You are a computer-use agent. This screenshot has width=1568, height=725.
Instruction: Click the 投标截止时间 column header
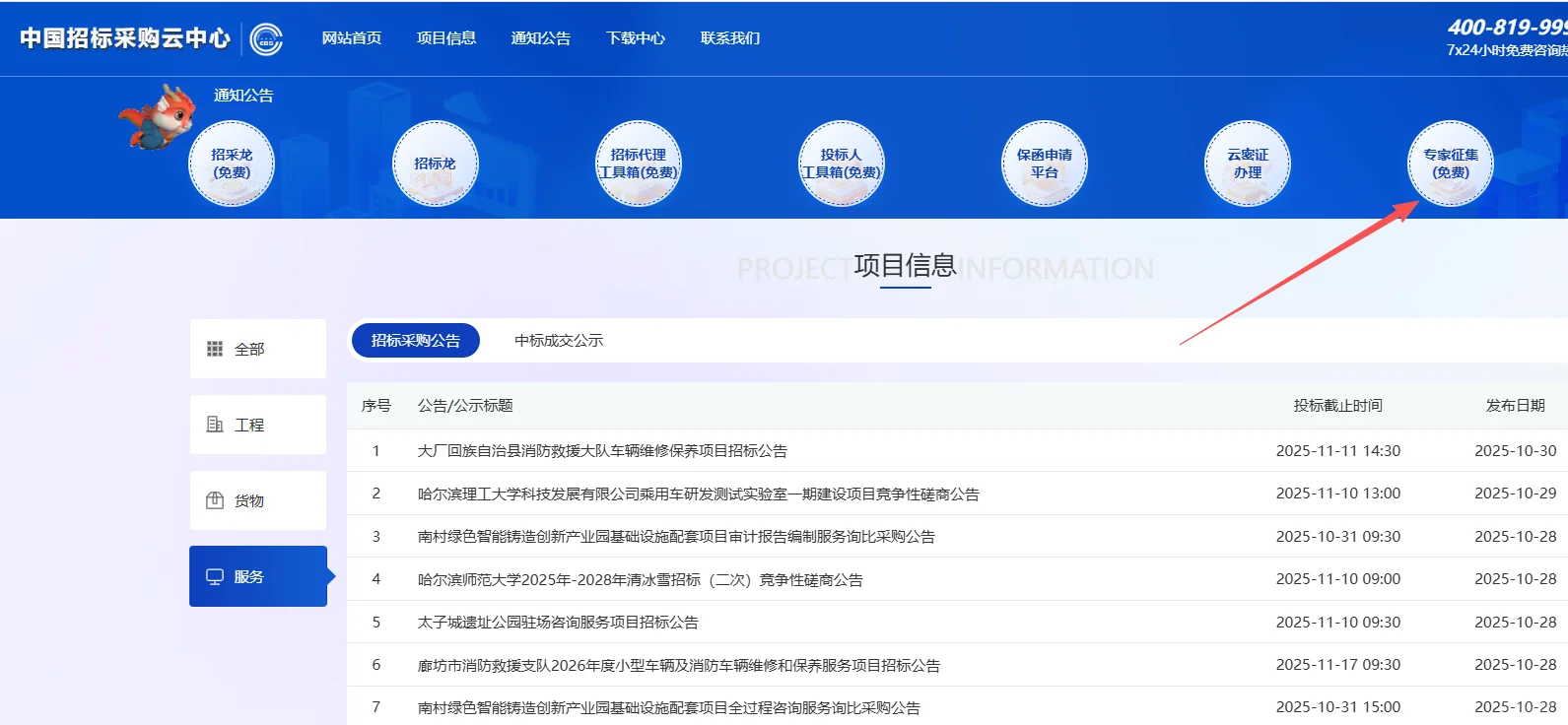(1338, 406)
